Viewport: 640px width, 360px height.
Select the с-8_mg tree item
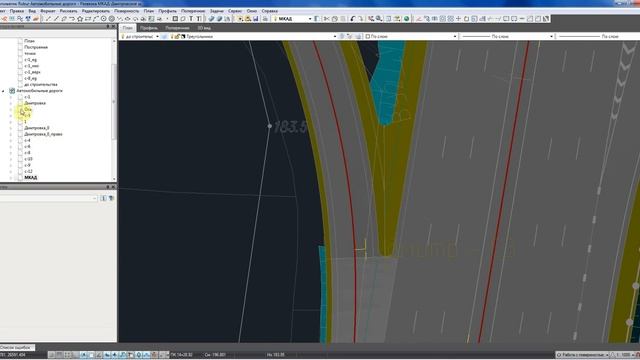click(30, 78)
